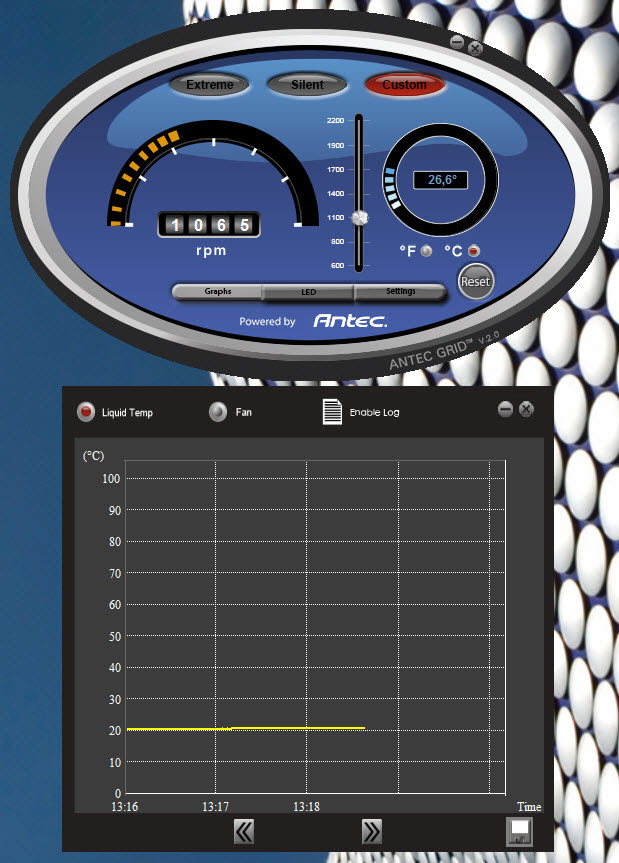Image resolution: width=619 pixels, height=863 pixels.
Task: Click the Liquid Temp label
Action: click(127, 413)
